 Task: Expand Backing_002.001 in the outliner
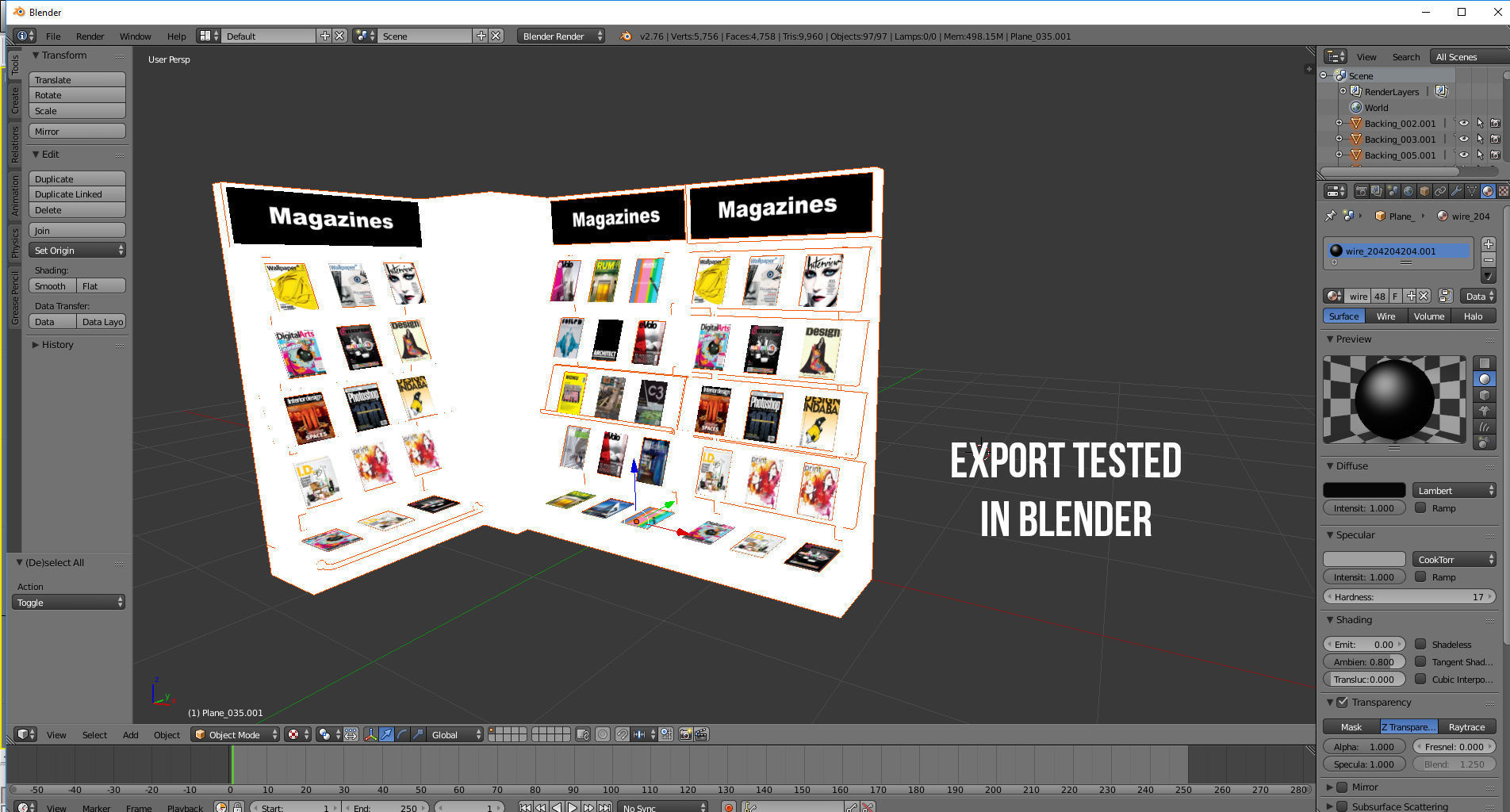pyautogui.click(x=1339, y=123)
